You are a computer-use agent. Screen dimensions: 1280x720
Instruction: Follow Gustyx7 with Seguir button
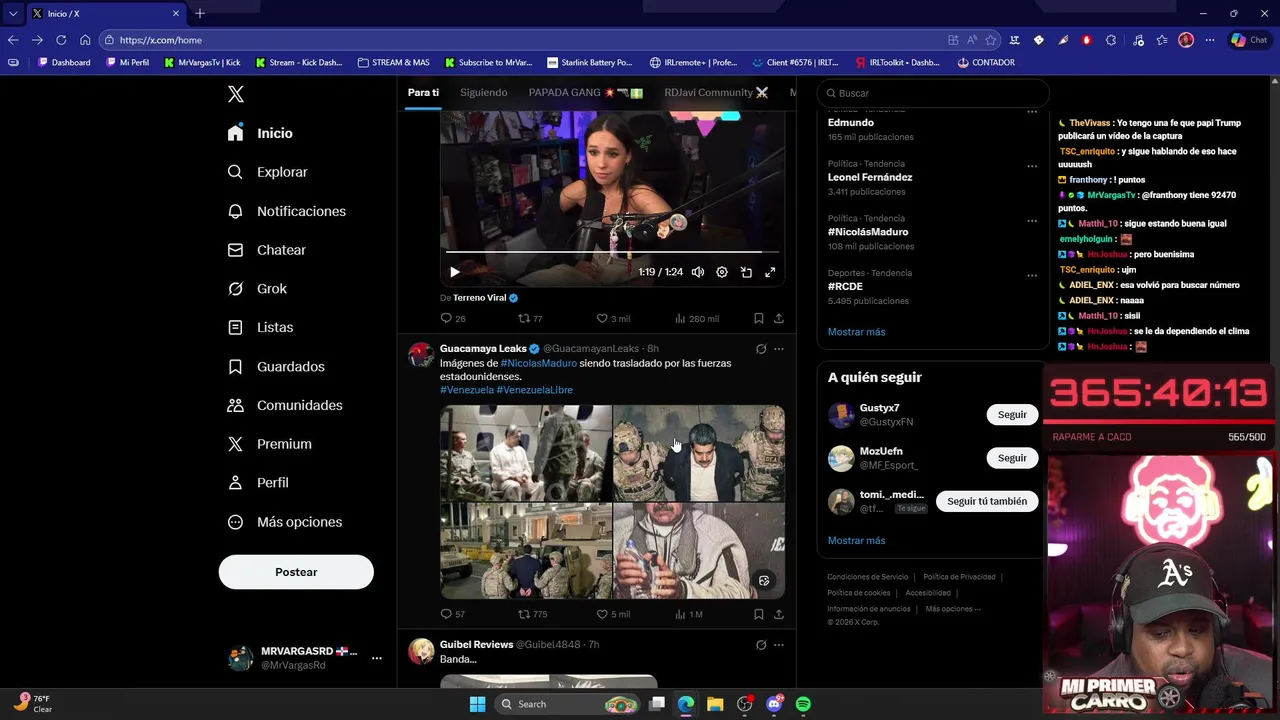[1012, 415]
